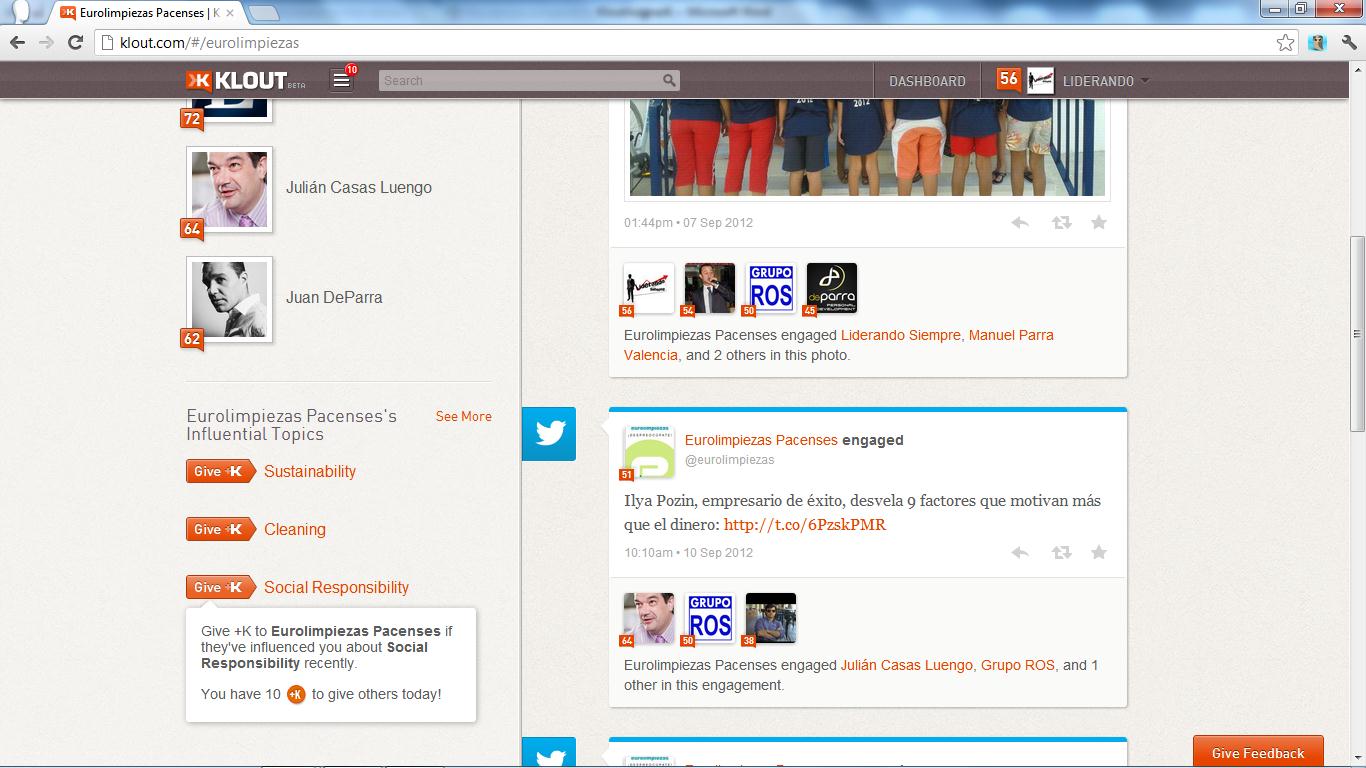
Task: Give +K for Social Responsibility
Action: click(220, 587)
